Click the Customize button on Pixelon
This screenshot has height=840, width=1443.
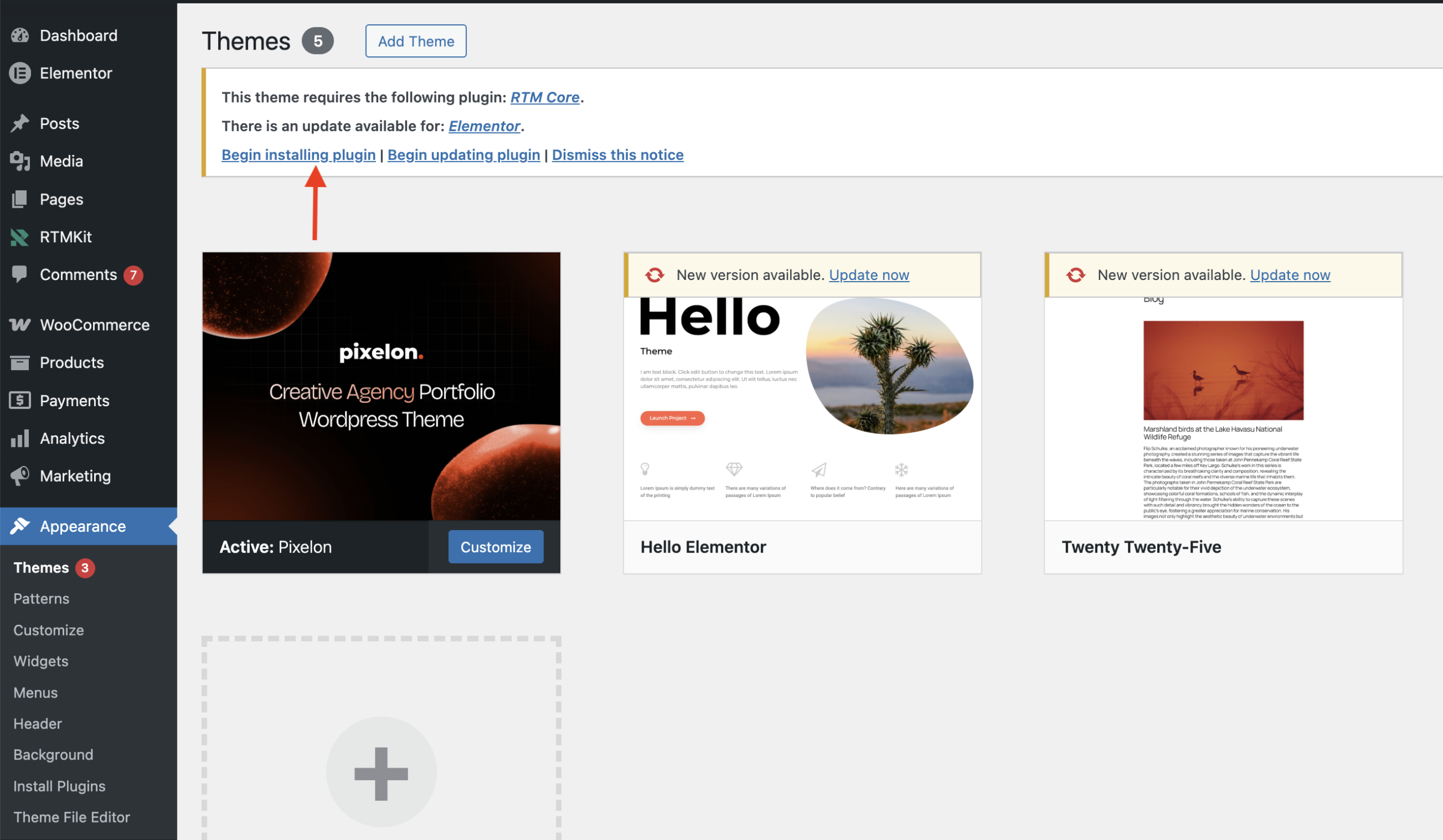495,547
